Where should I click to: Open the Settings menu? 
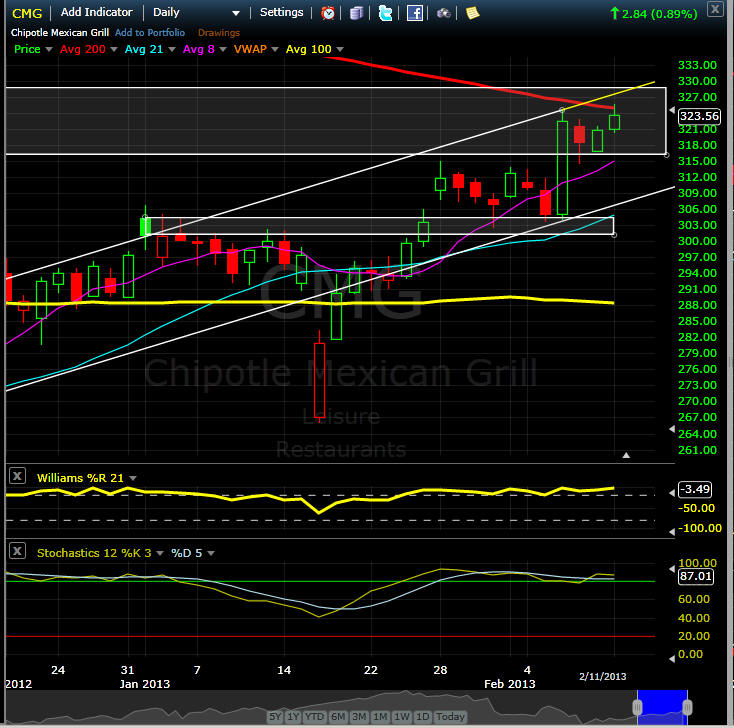[281, 12]
